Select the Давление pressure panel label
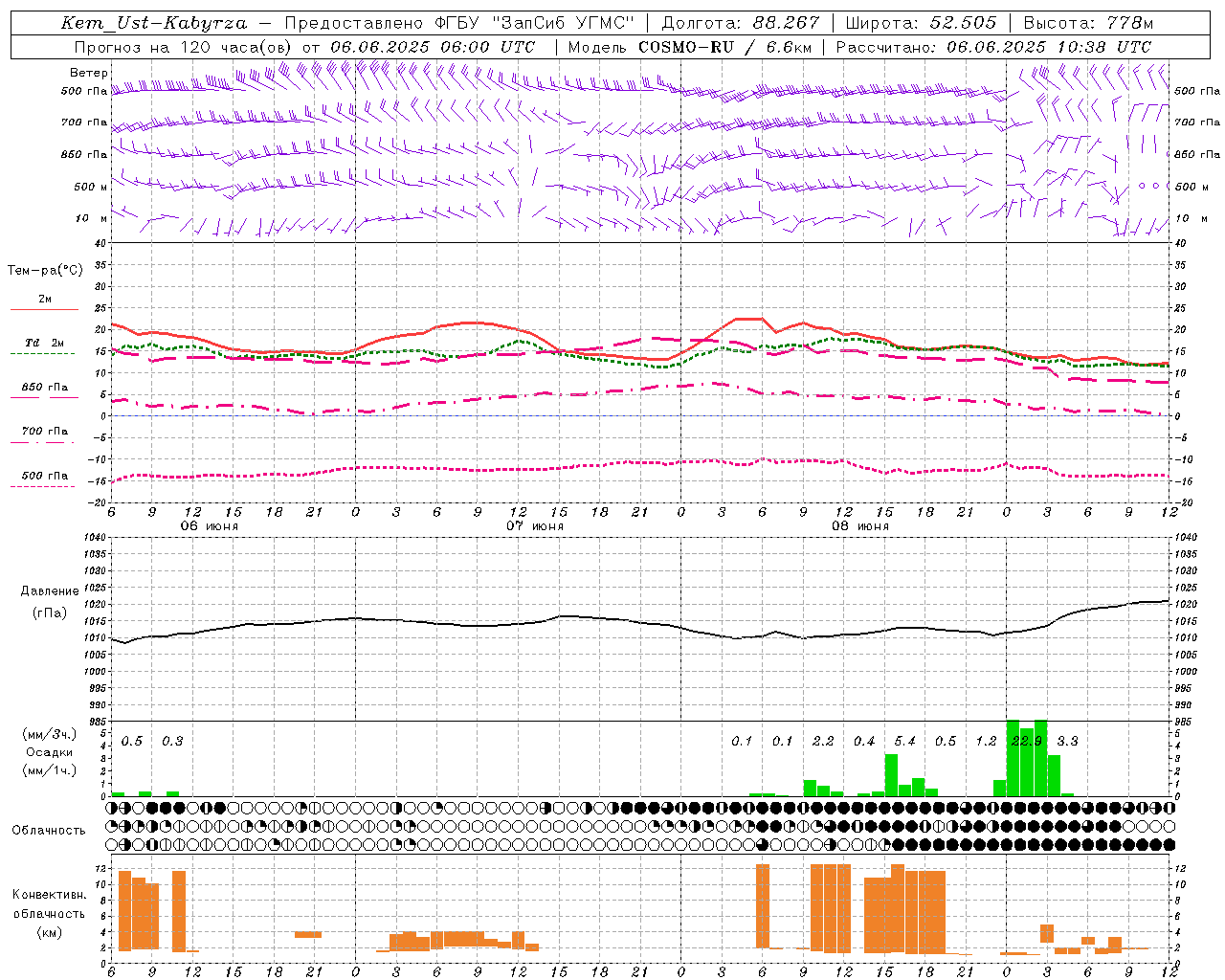This screenshot has width=1225, height=980. coord(50,591)
